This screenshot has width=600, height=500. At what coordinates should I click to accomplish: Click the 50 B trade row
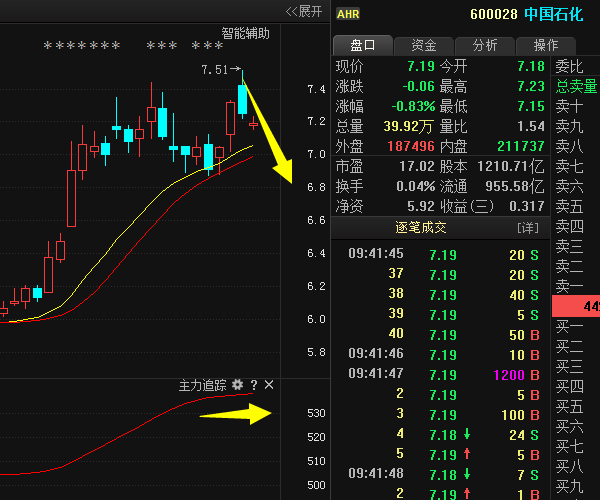click(443, 335)
